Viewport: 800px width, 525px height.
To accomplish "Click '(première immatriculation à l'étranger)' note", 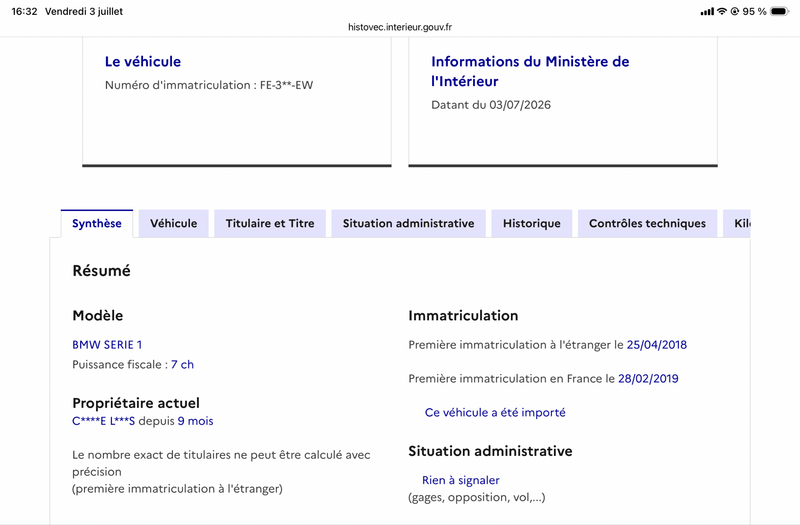I will click(x=177, y=489).
